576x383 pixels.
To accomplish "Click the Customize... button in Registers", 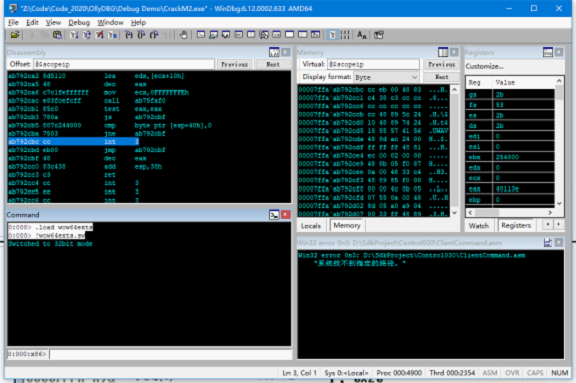I will point(485,66).
